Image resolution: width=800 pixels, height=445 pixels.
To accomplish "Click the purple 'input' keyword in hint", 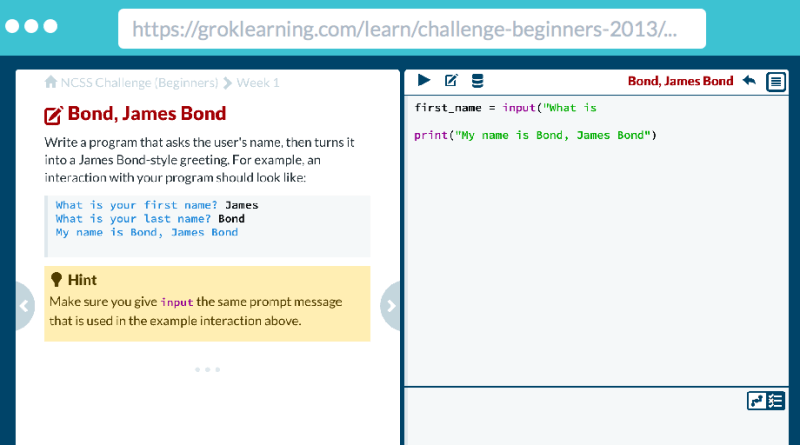I will coord(177,302).
